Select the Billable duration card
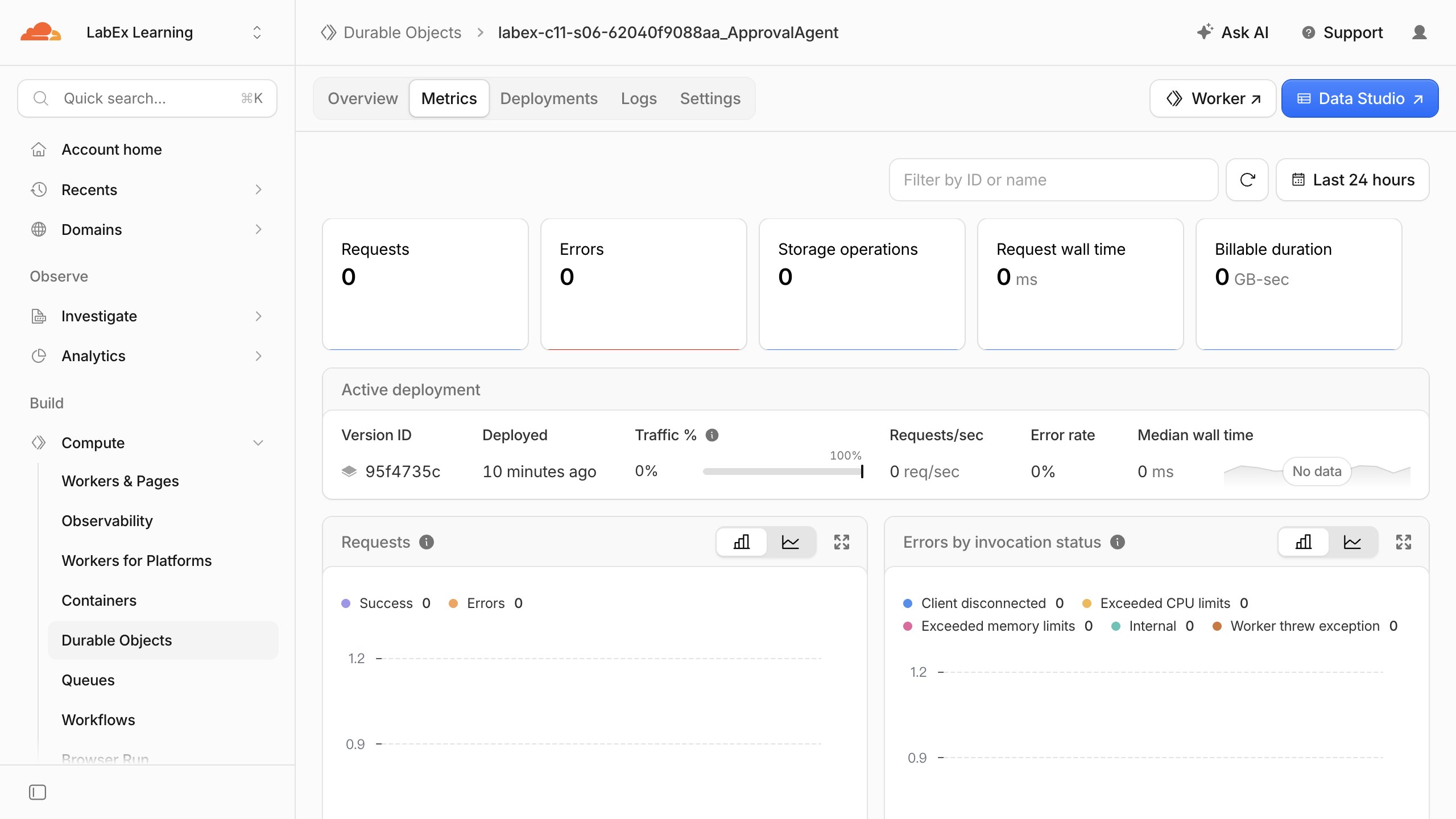This screenshot has width=1456, height=819. (x=1299, y=284)
